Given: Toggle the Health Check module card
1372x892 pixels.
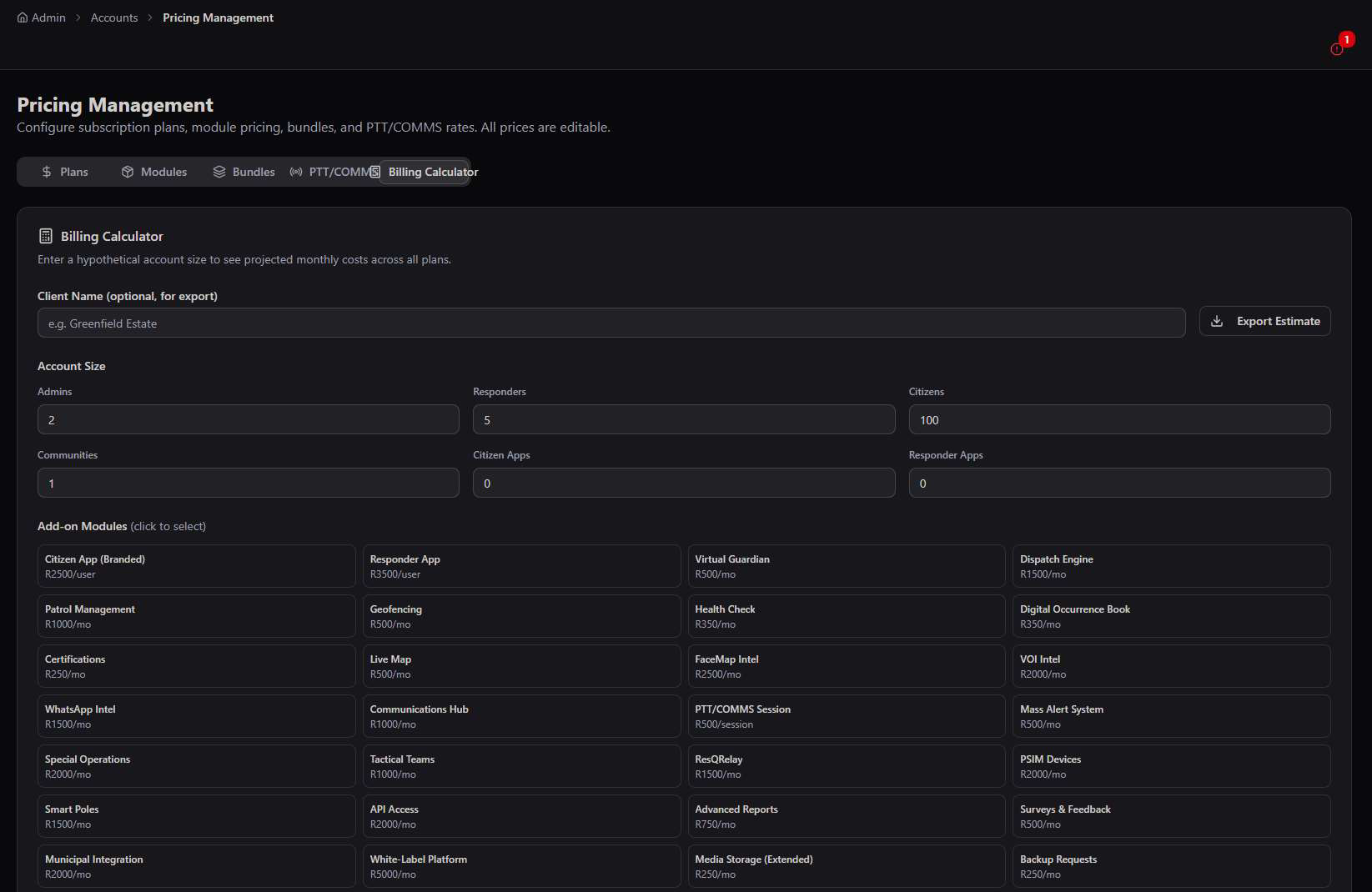Looking at the screenshot, I should pos(847,616).
